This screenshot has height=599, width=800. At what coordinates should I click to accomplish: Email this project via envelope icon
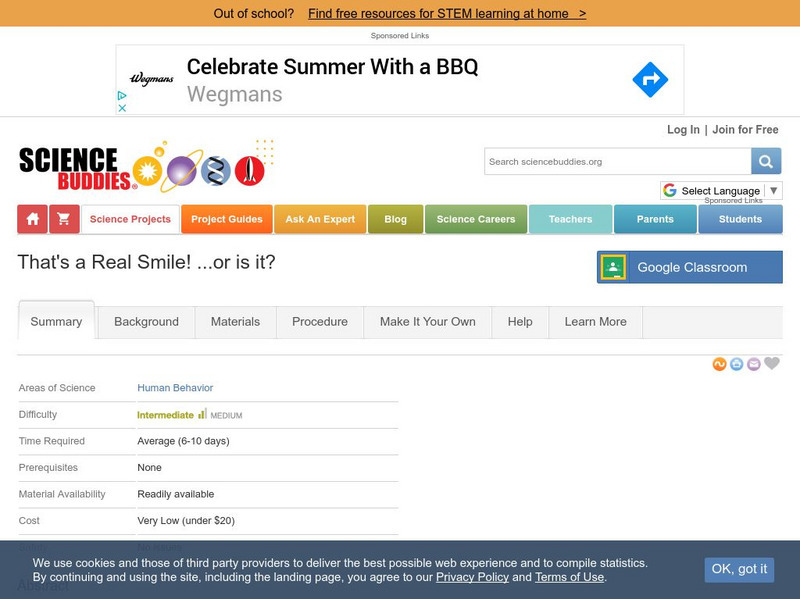coord(754,364)
